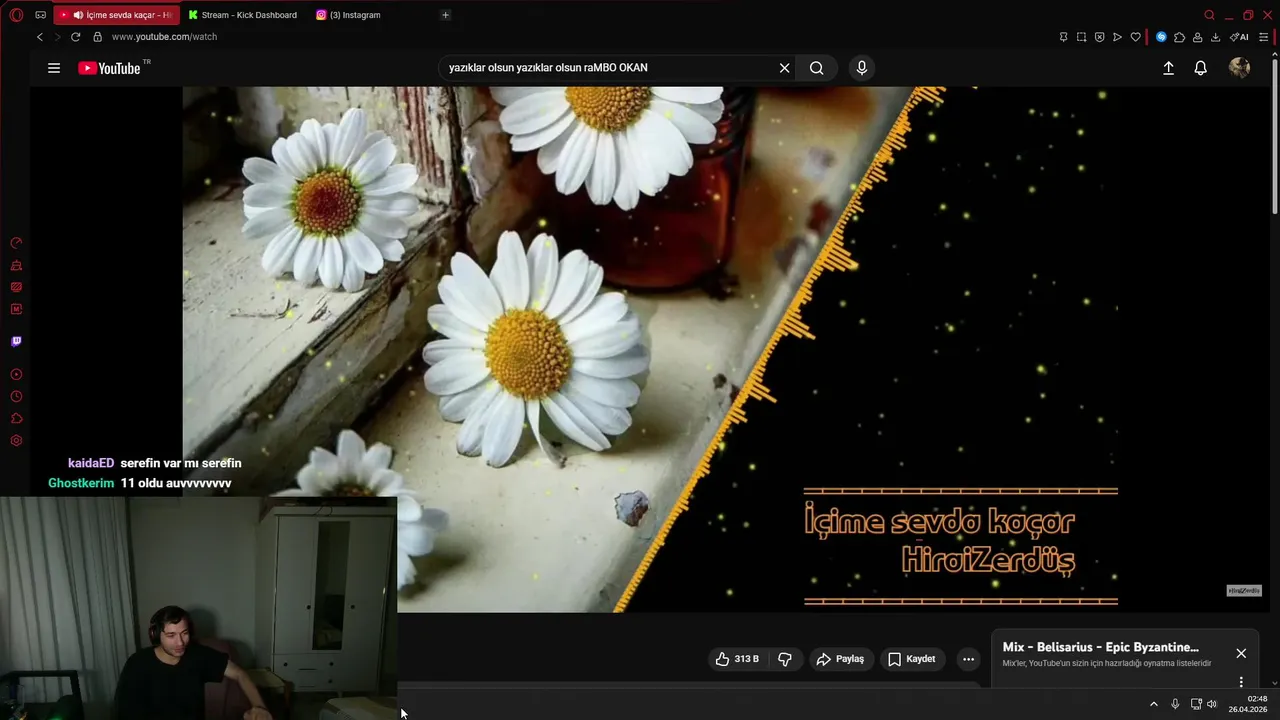
Task: Open Mix playlist three-dot options
Action: tap(1241, 682)
